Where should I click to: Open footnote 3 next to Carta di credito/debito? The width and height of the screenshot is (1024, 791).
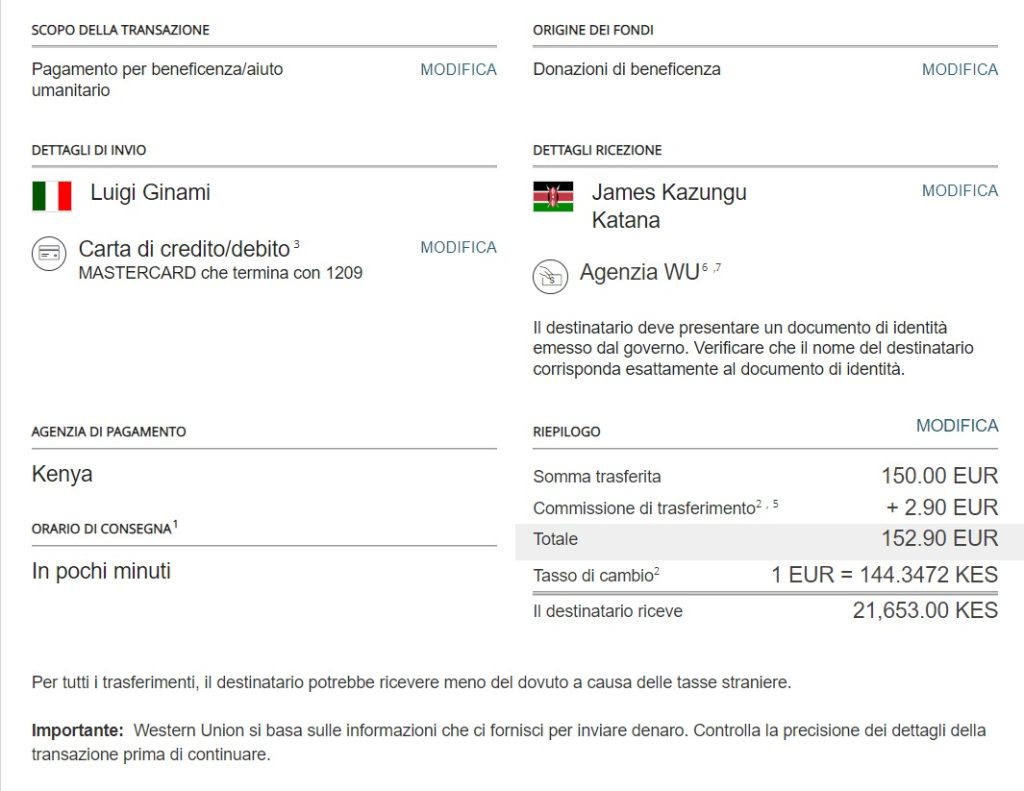pyautogui.click(x=297, y=243)
